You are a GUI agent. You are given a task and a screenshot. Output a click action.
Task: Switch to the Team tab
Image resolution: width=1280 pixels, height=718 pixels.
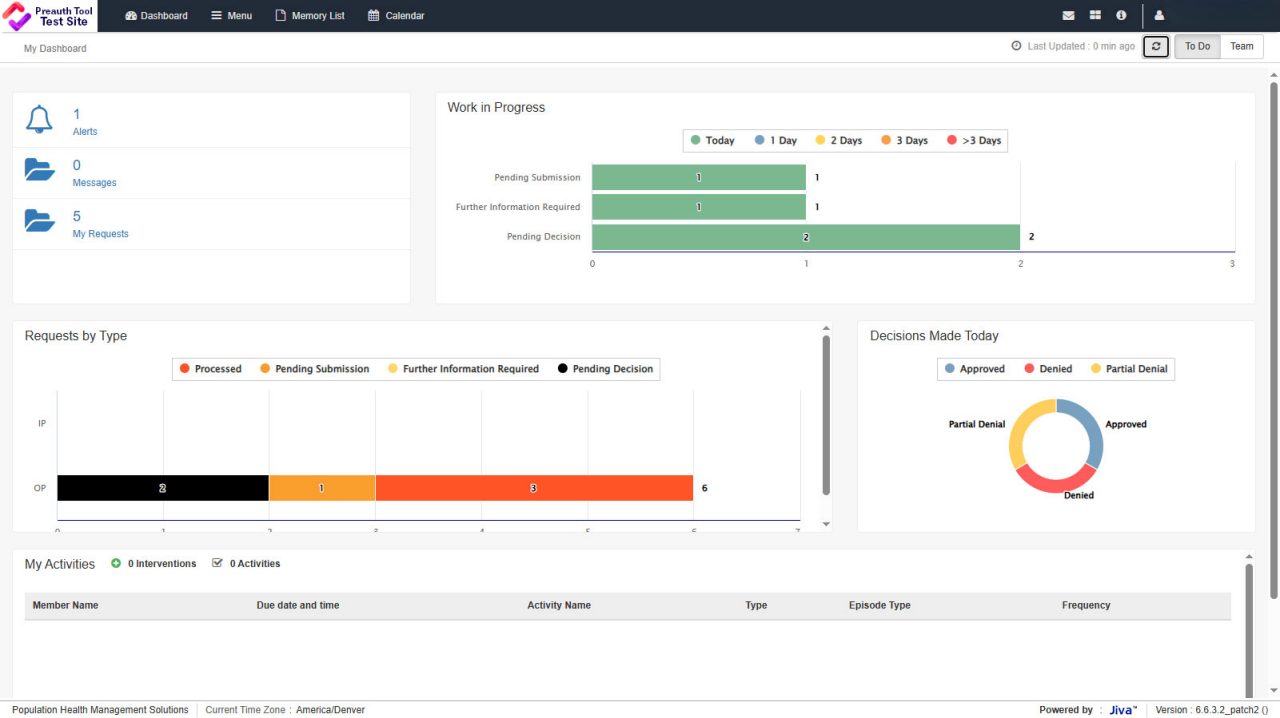[1241, 46]
